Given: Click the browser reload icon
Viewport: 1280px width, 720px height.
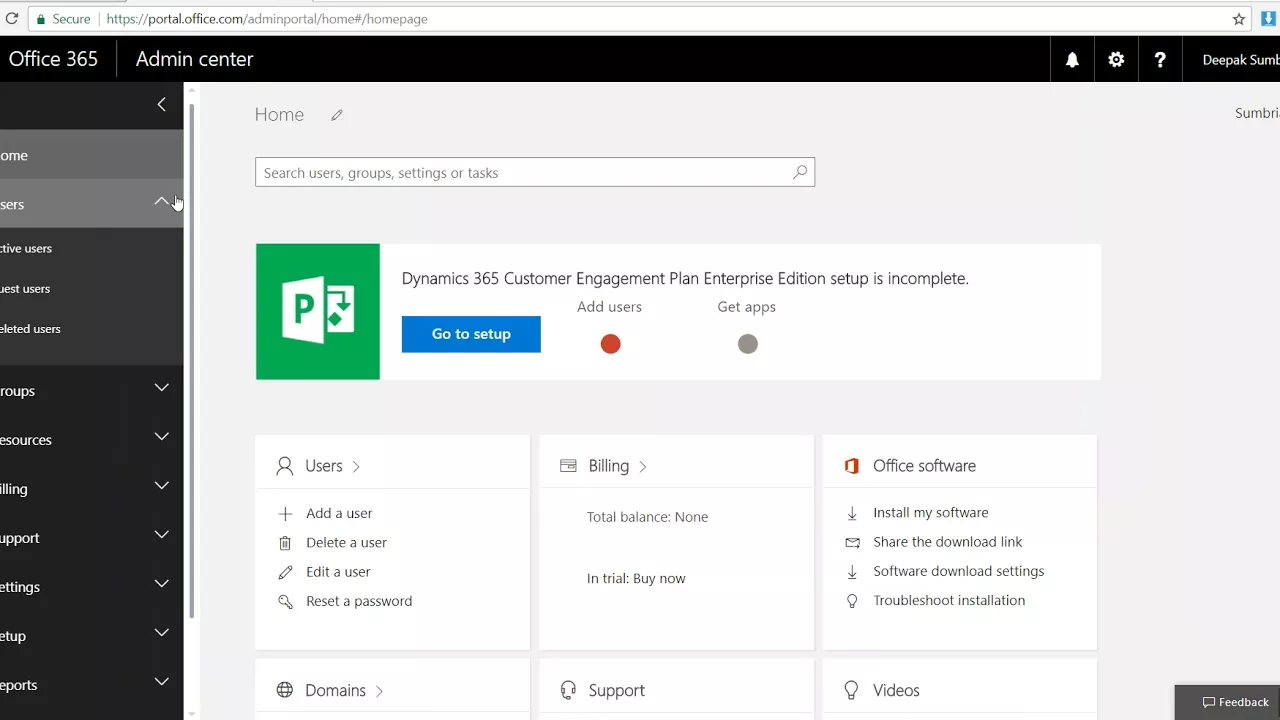Looking at the screenshot, I should click(12, 19).
